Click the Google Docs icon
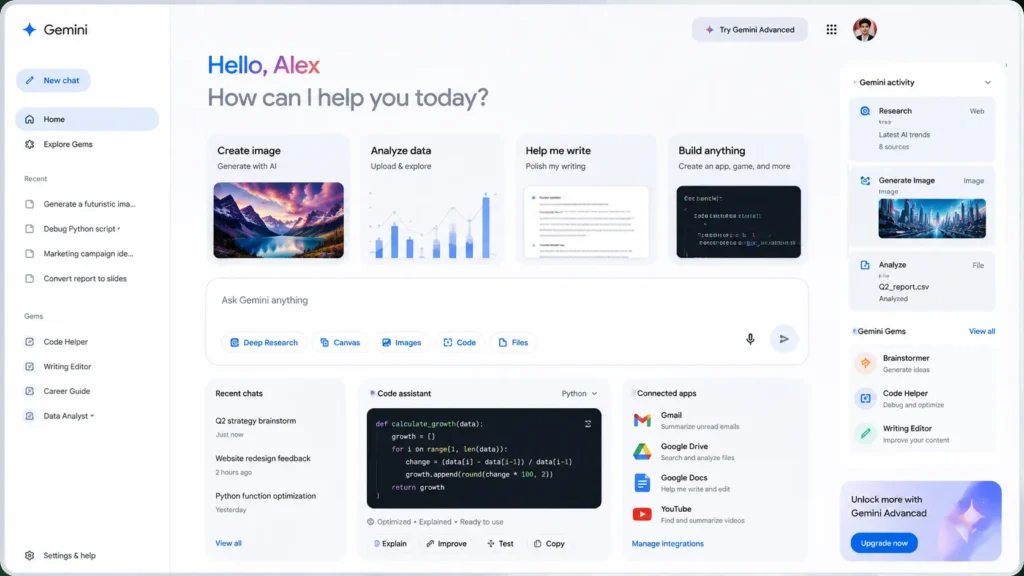 tap(642, 483)
